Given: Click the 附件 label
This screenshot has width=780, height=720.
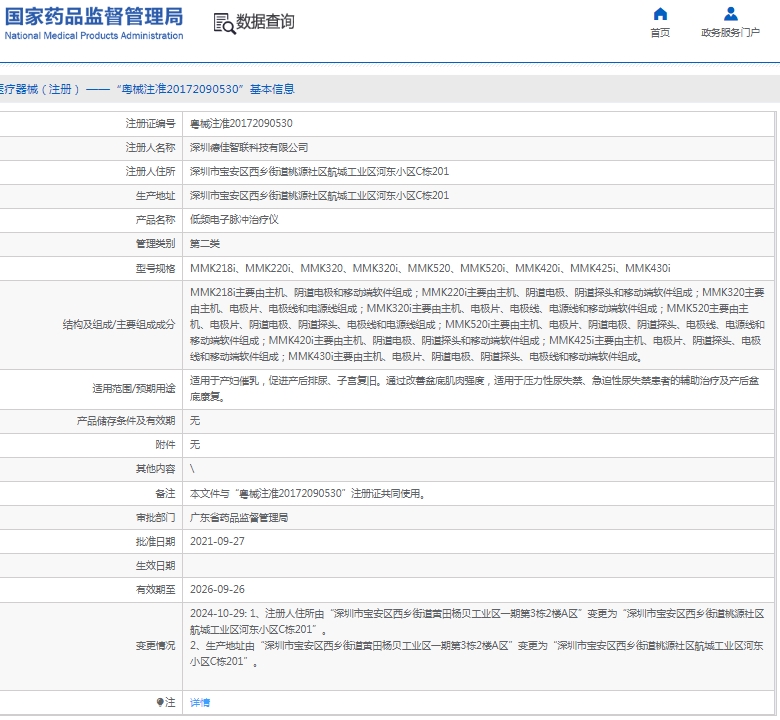Looking at the screenshot, I should click(x=165, y=444).
